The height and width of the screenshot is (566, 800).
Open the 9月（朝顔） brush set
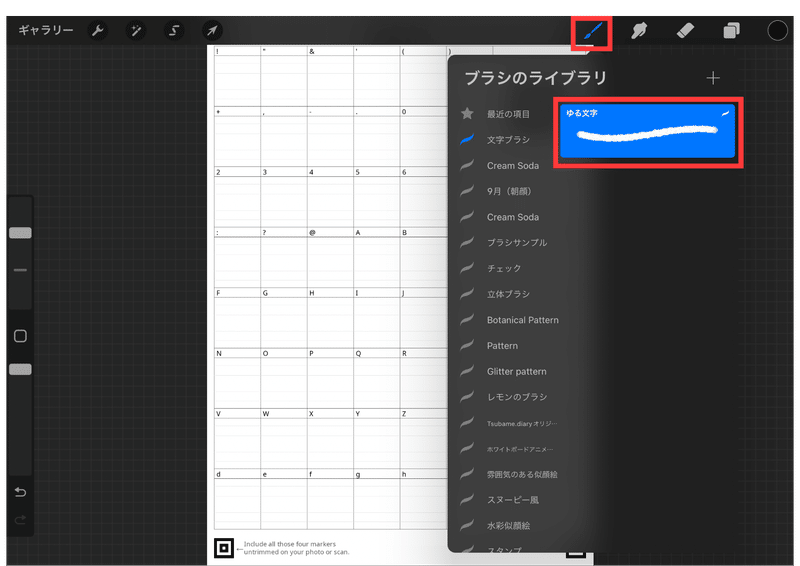tap(509, 191)
